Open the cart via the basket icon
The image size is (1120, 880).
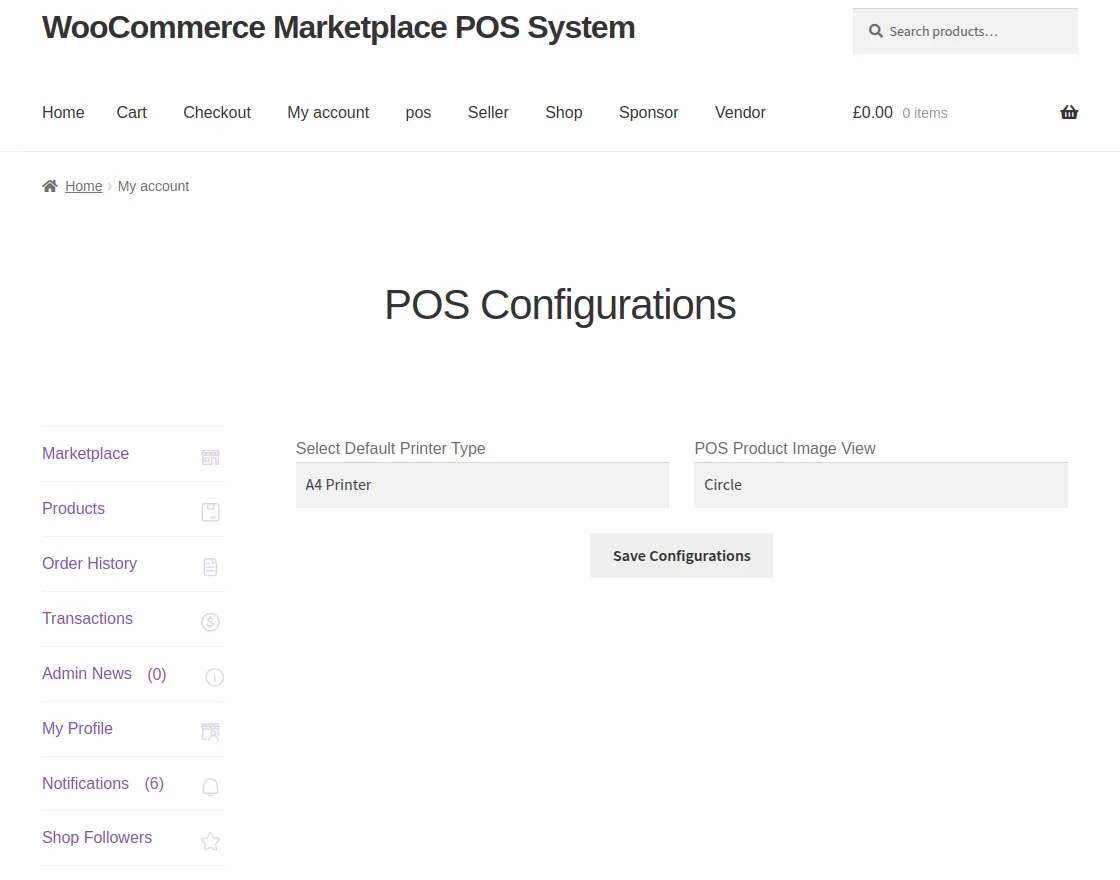point(1069,112)
